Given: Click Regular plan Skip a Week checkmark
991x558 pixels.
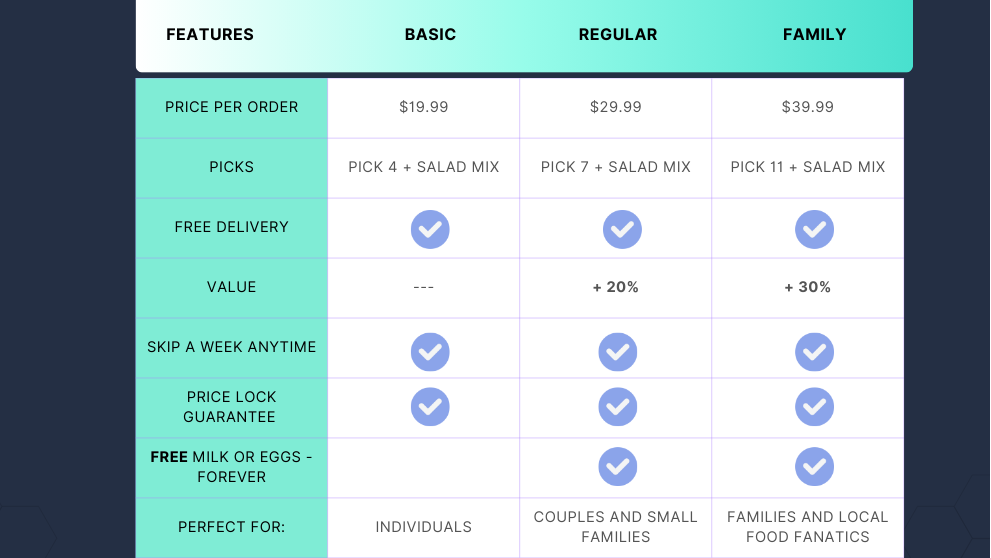Looking at the screenshot, I should pos(618,352).
